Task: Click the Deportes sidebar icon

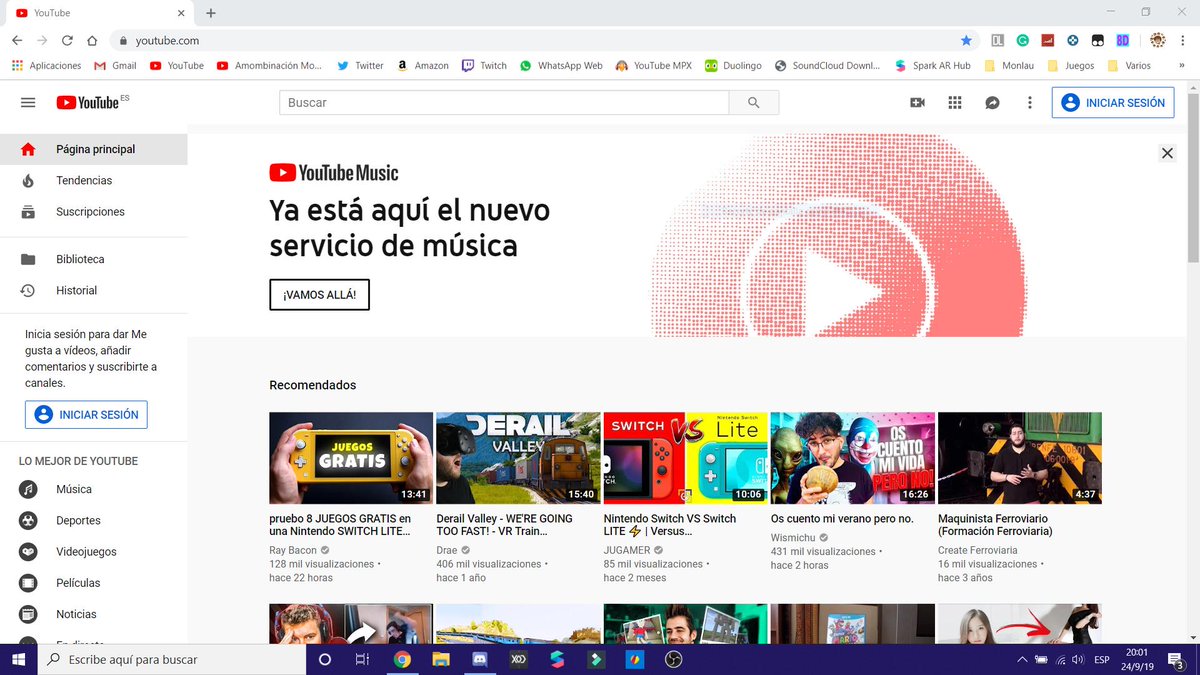Action: [x=28, y=520]
